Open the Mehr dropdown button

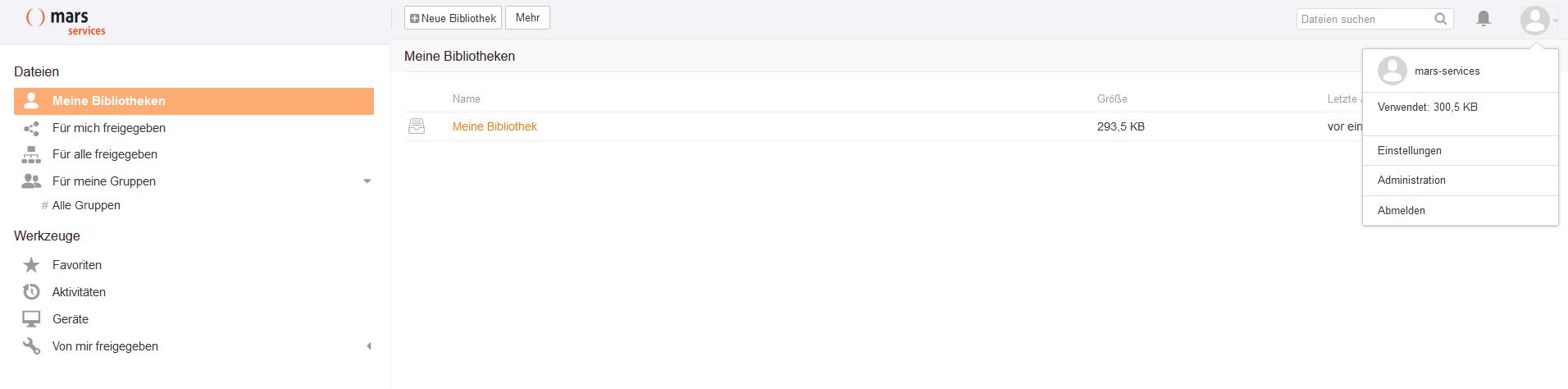(x=527, y=18)
